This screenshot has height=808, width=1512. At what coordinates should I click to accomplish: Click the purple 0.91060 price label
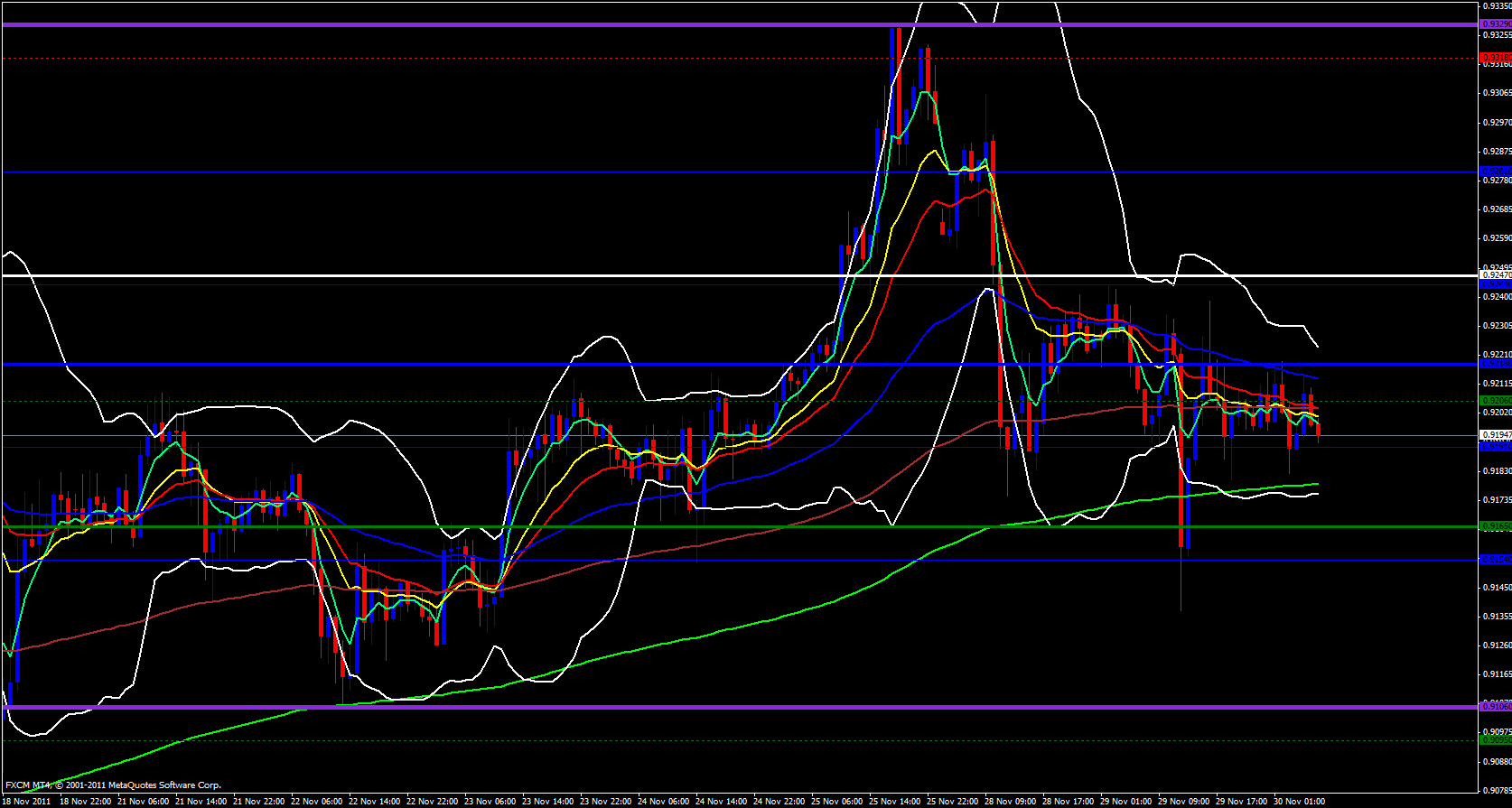tap(1495, 707)
